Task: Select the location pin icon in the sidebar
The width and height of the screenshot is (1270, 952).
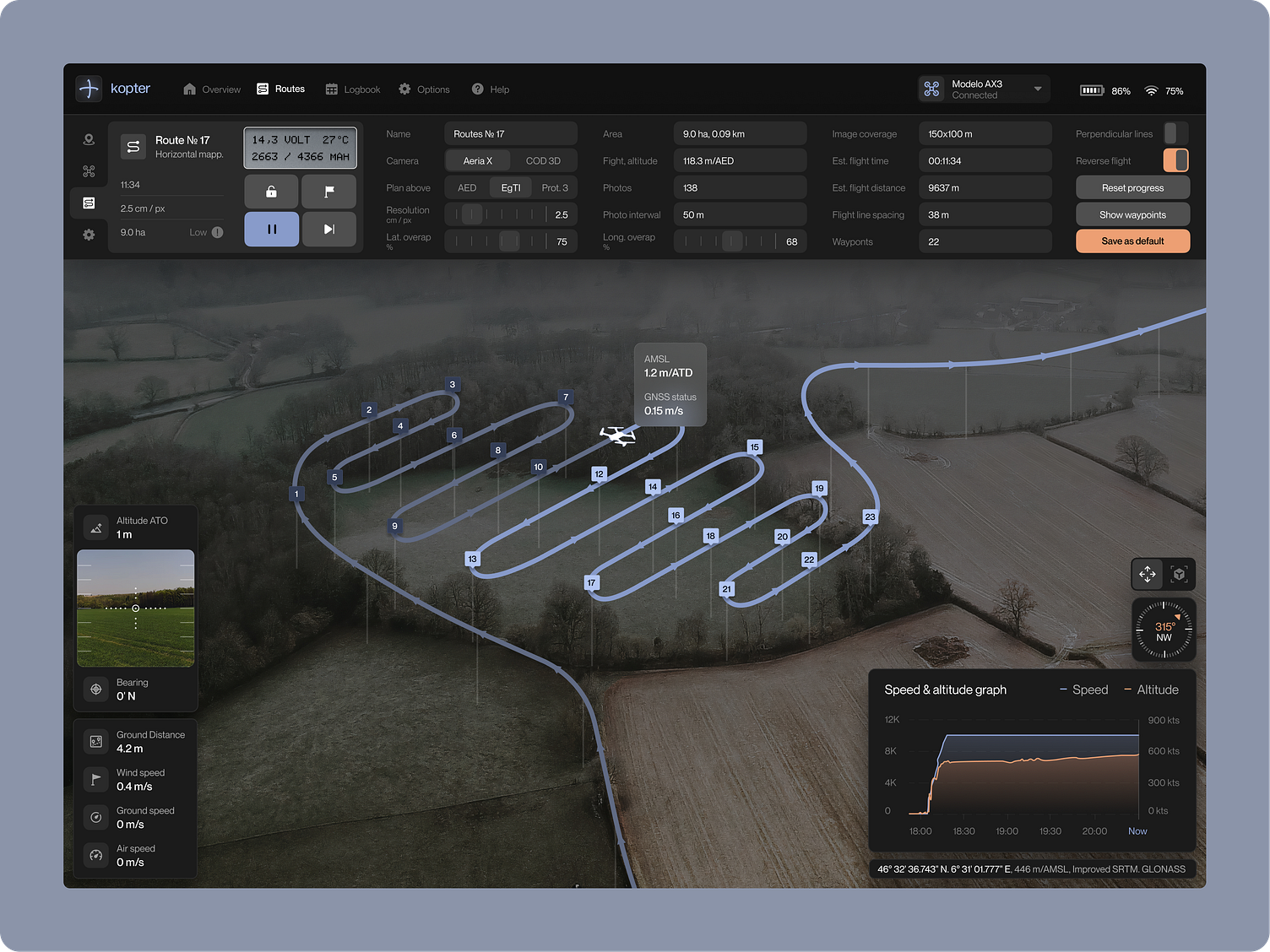Action: (x=89, y=138)
